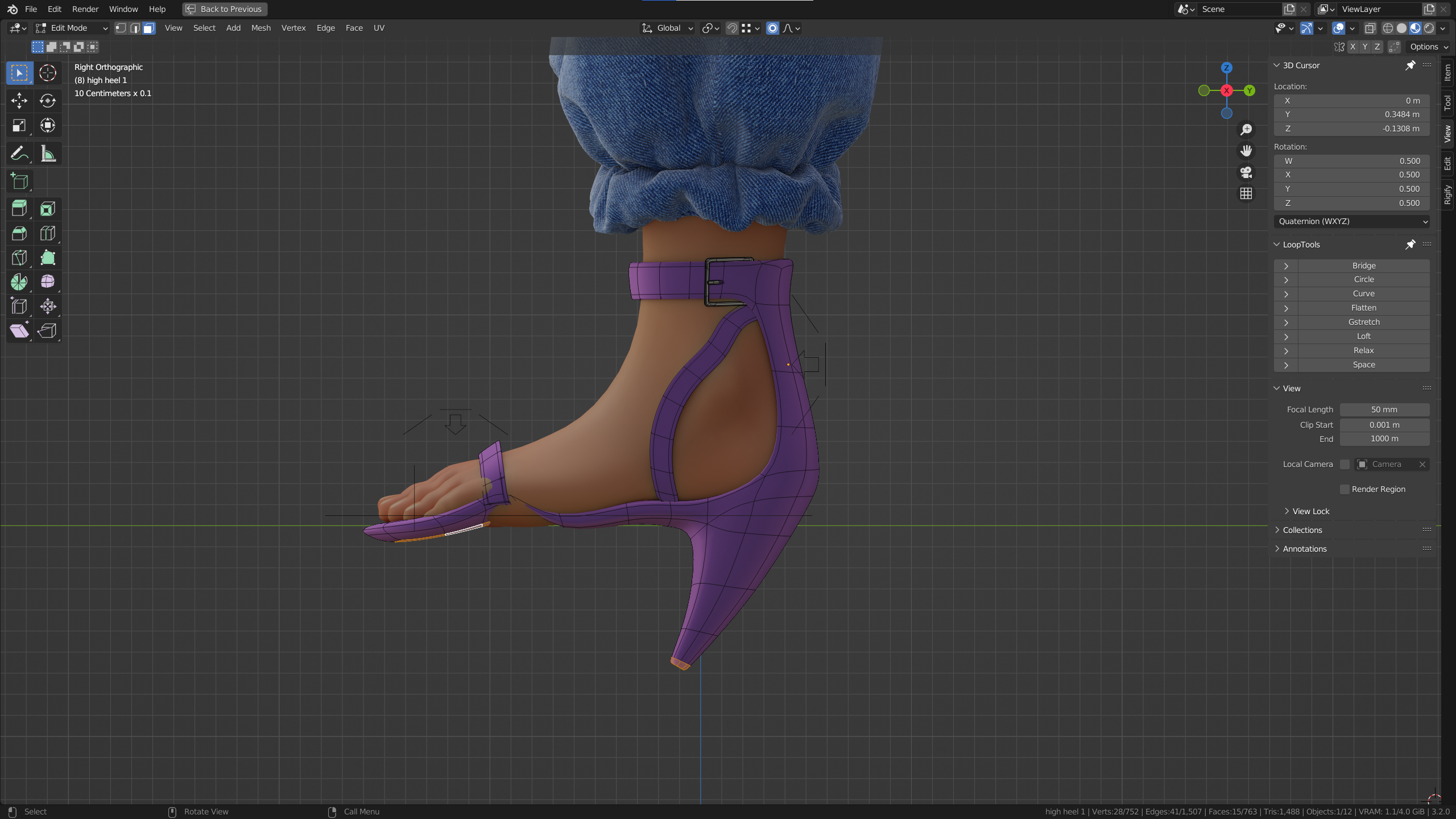Select the Spin tool
Image resolution: width=1456 pixels, height=819 pixels.
pos(19,282)
